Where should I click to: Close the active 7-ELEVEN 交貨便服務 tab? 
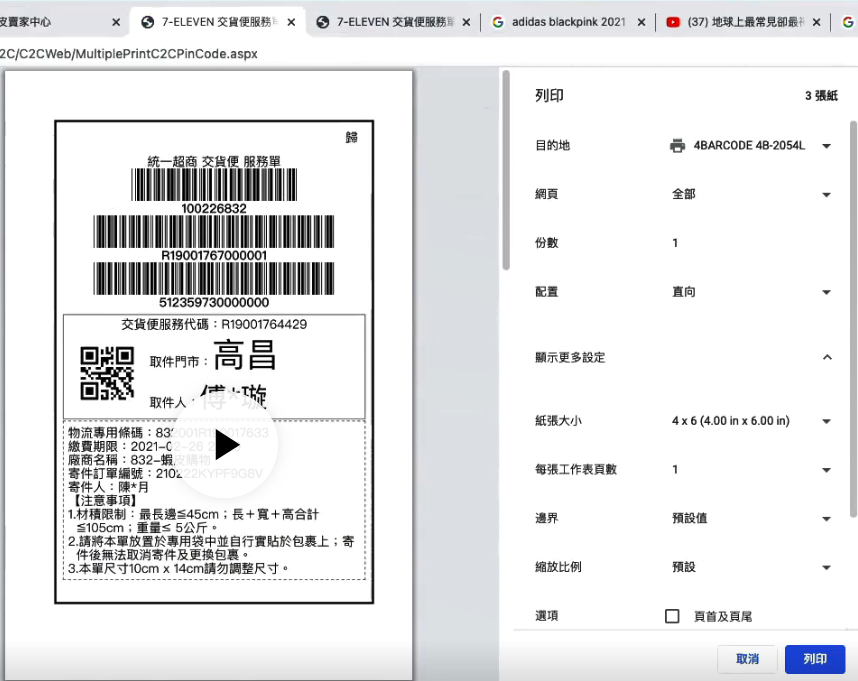pos(291,22)
